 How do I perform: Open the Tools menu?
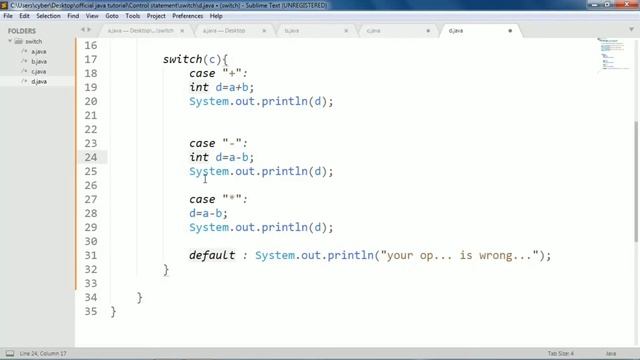[132, 16]
